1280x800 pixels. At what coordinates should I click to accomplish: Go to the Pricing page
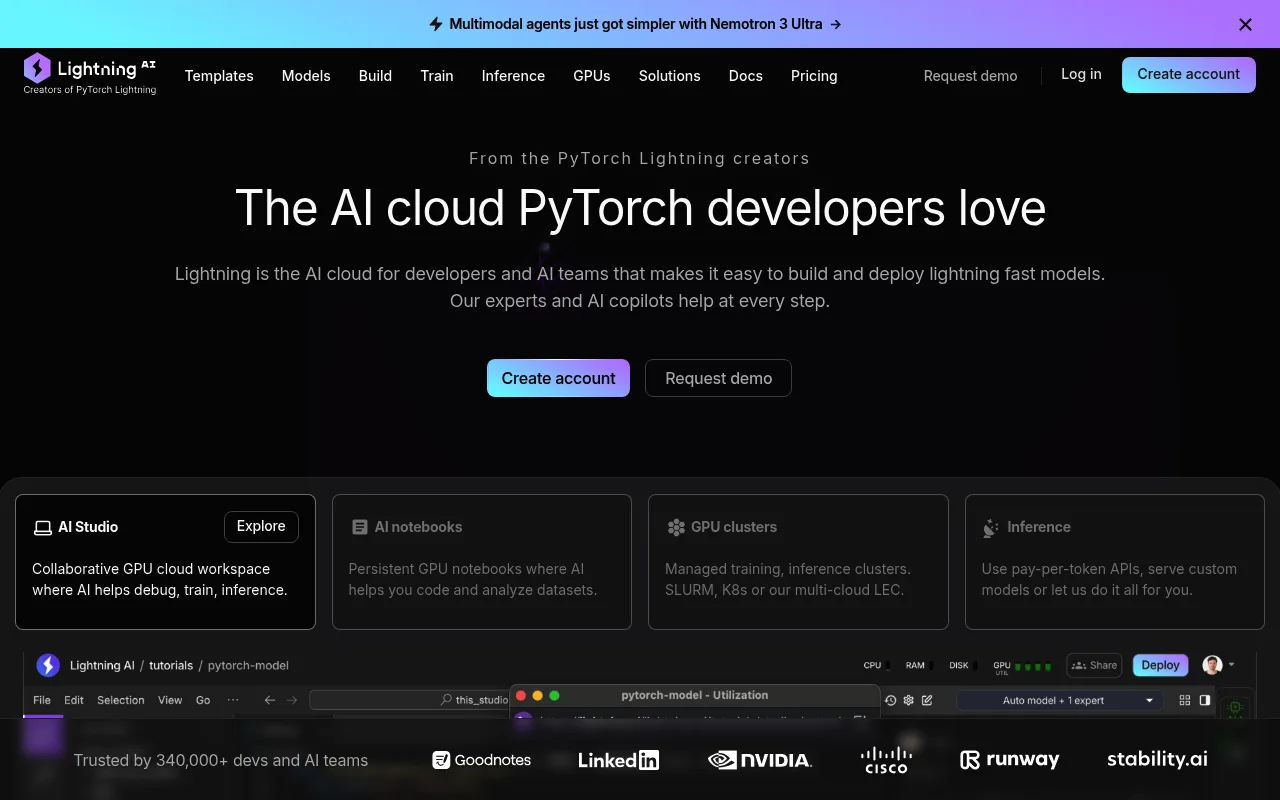pyautogui.click(x=814, y=76)
